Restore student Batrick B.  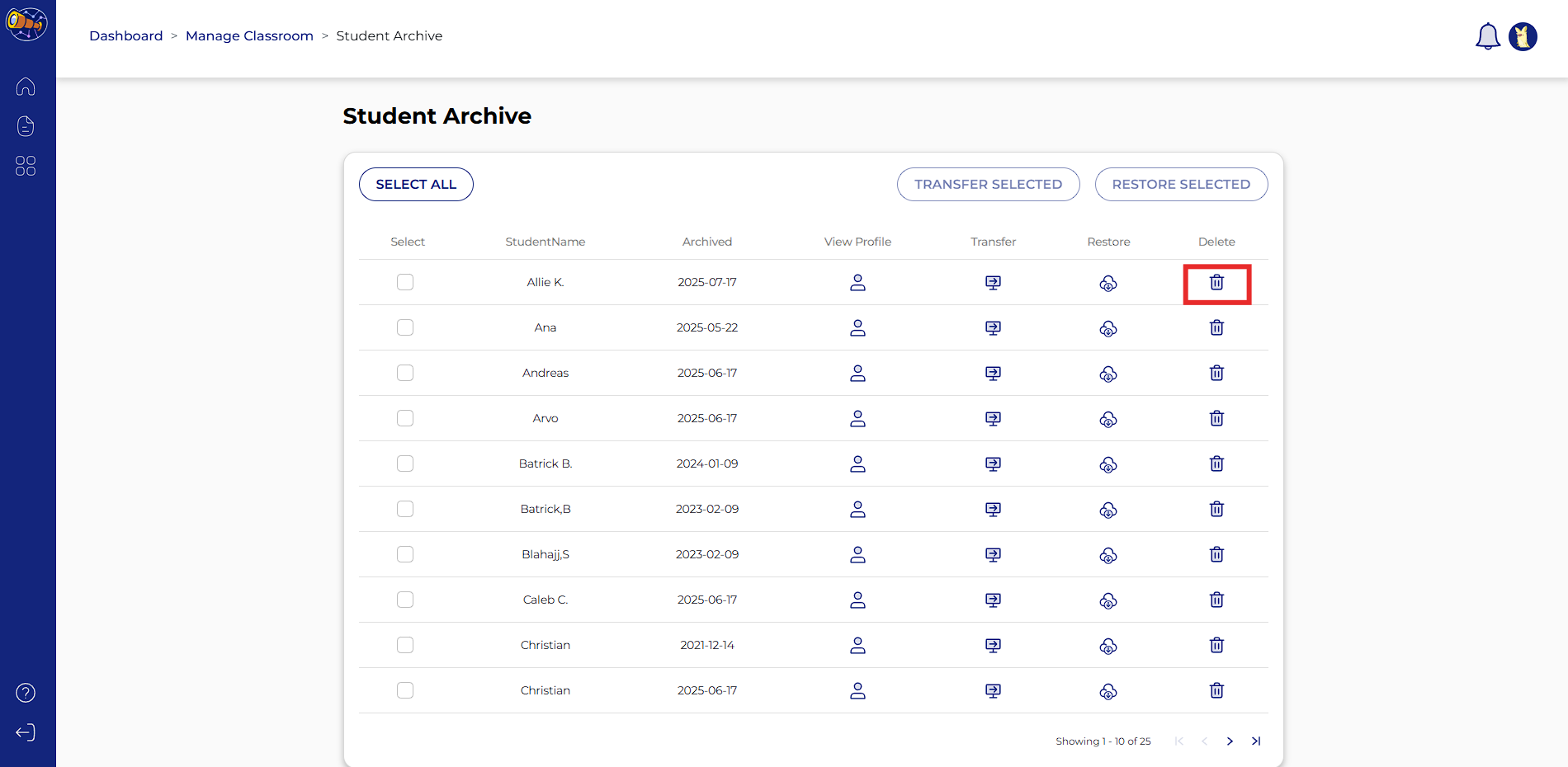tap(1108, 464)
